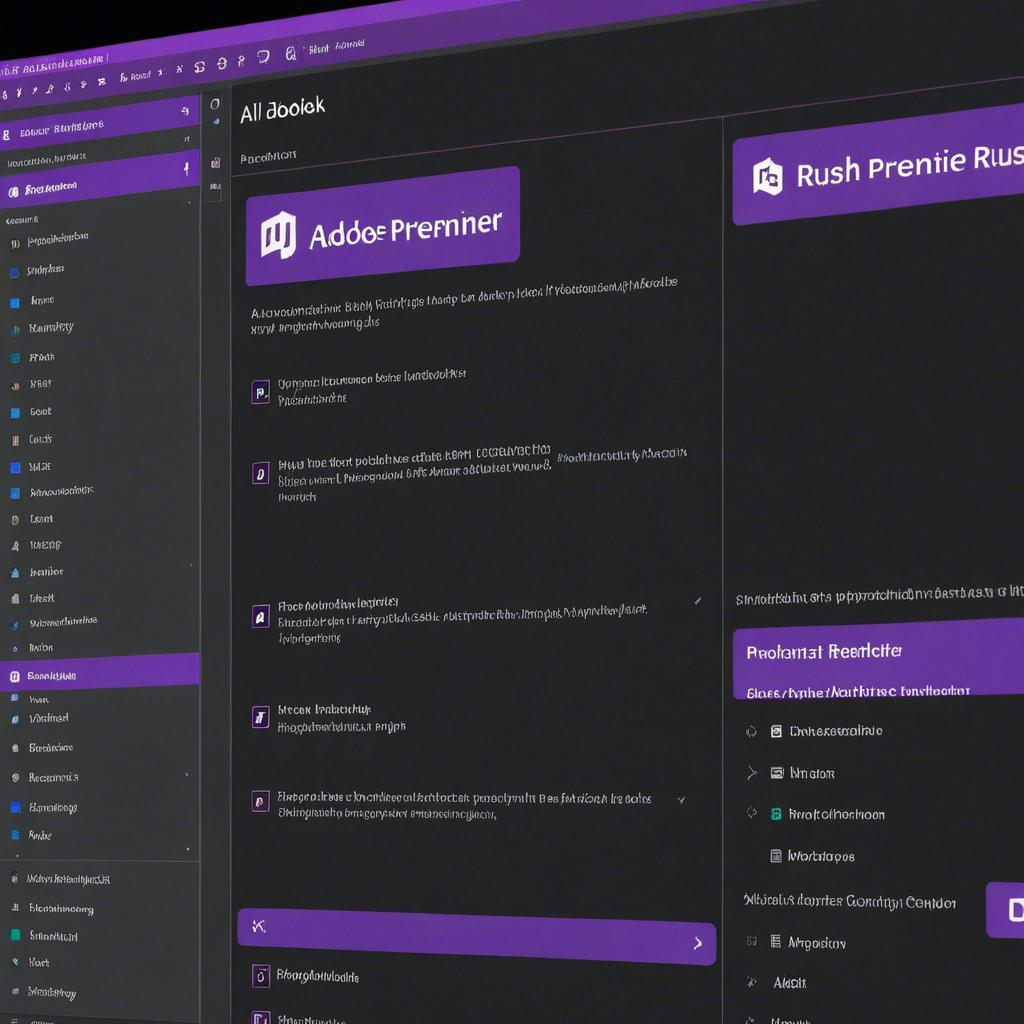Click the icon beside Bfoorgfoivioolrie item

pyautogui.click(x=261, y=976)
